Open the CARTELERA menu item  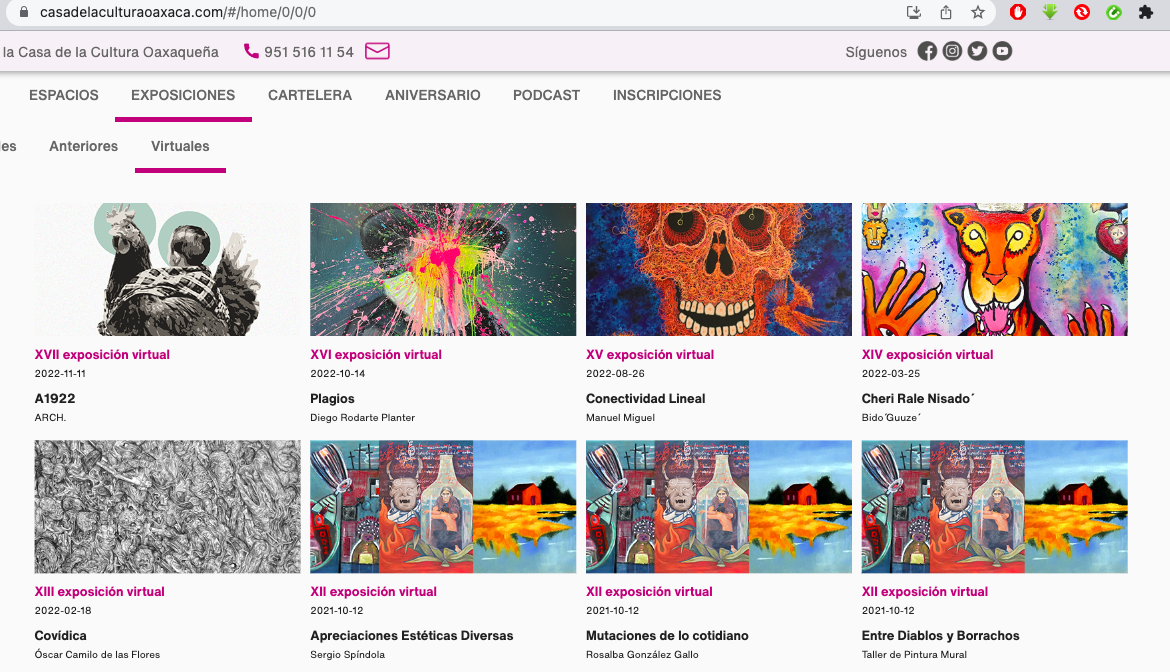[310, 96]
